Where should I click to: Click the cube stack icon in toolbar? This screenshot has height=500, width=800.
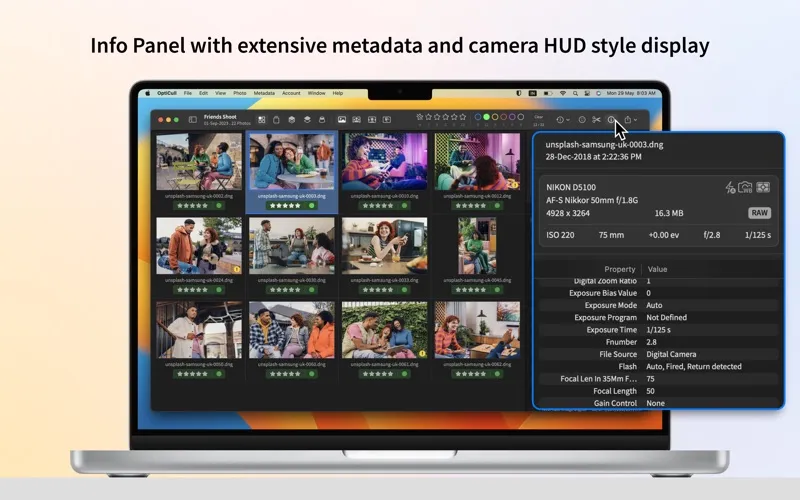[292, 120]
